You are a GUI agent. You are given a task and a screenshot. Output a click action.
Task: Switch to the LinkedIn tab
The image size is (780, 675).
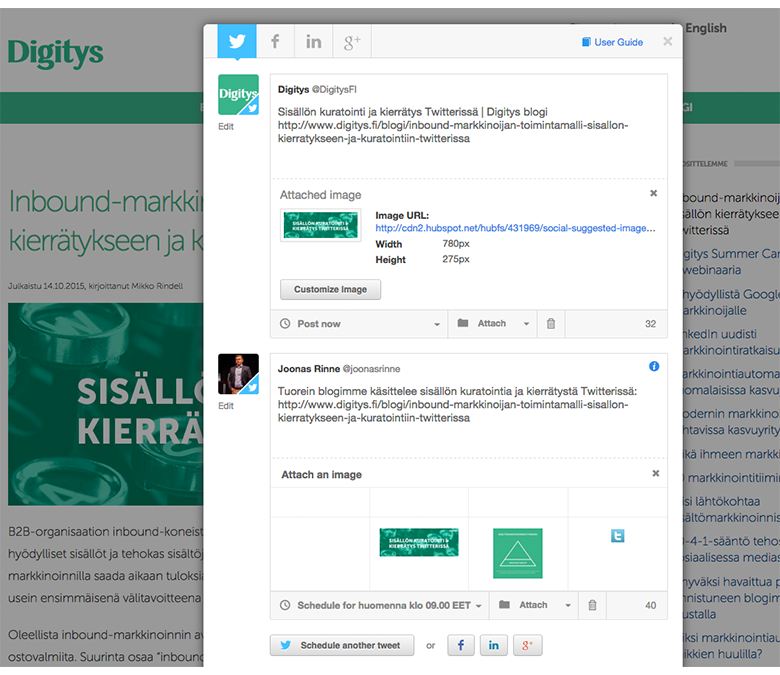pos(313,41)
